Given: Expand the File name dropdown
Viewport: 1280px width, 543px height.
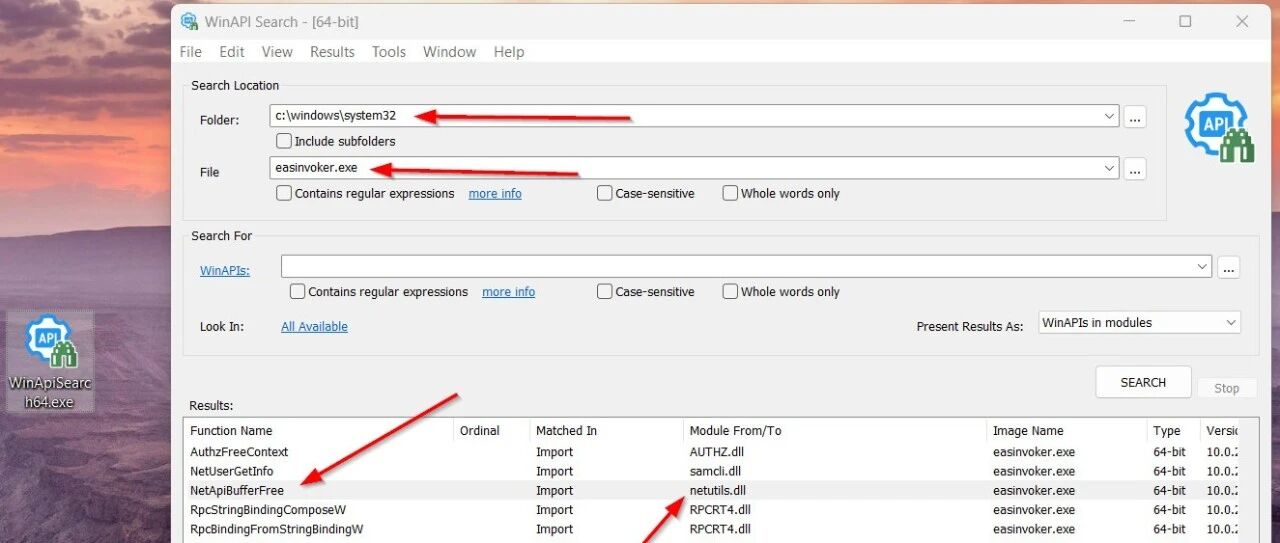Looking at the screenshot, I should coord(1109,168).
